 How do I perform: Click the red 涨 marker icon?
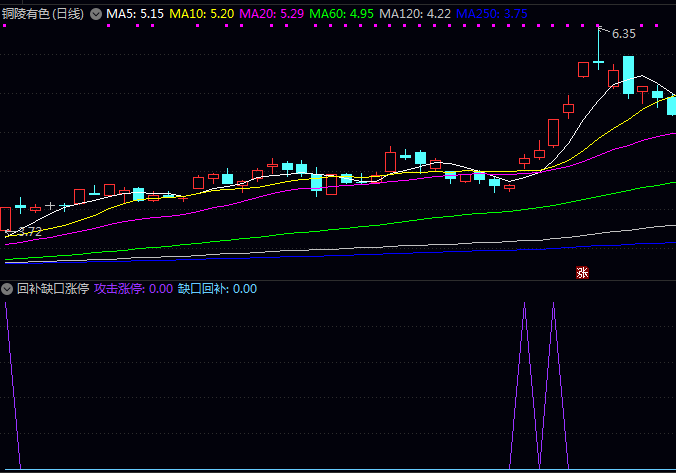(x=583, y=272)
